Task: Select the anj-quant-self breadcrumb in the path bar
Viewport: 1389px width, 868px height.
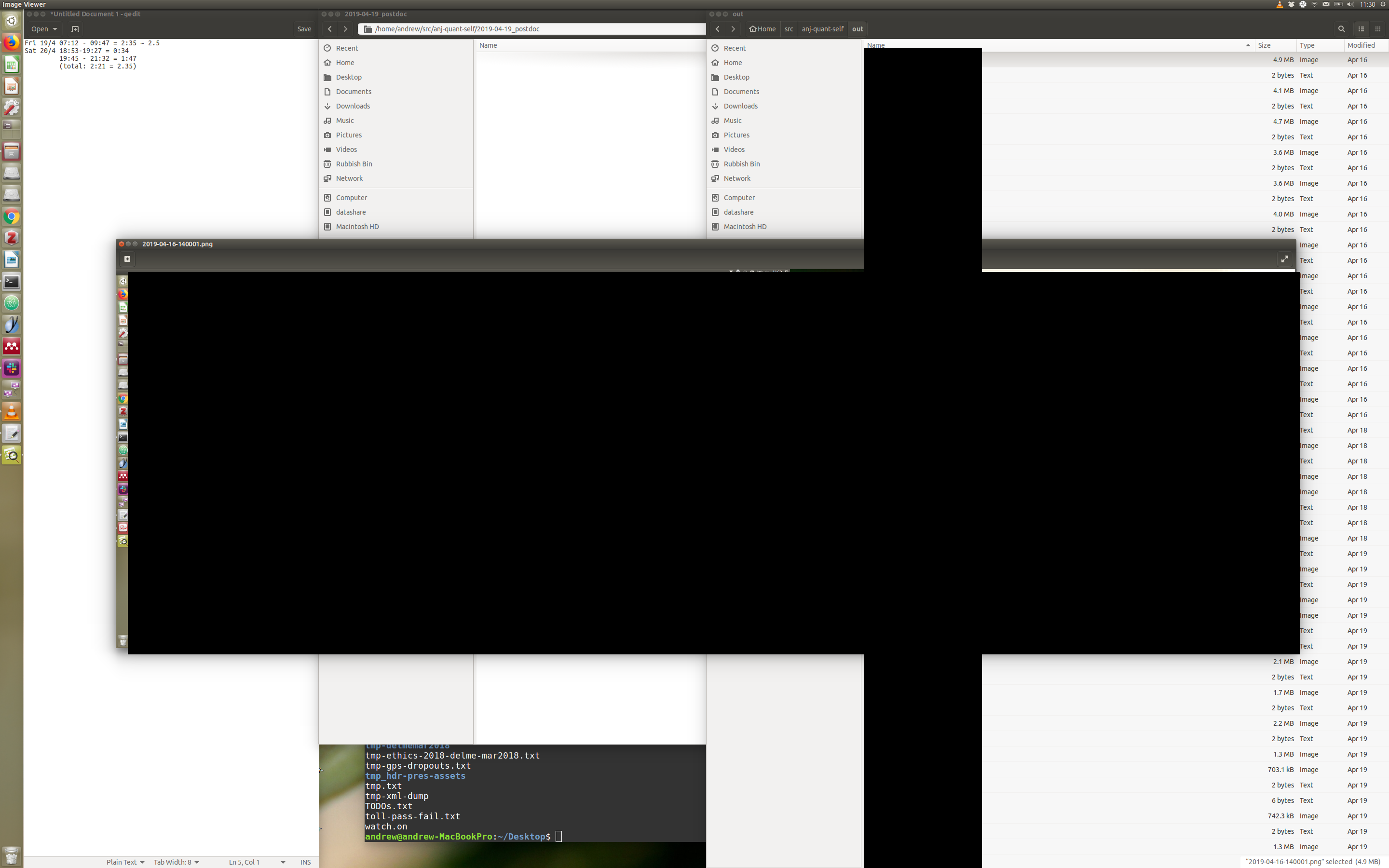Action: (x=822, y=29)
